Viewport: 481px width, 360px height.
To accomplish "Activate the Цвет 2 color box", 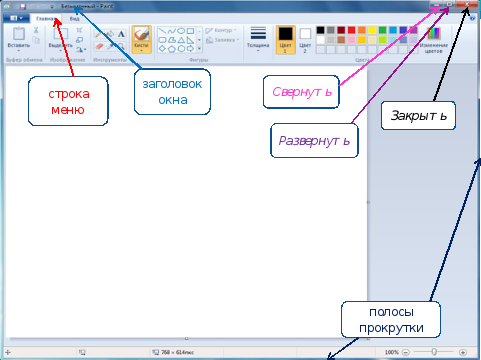I will 305,40.
